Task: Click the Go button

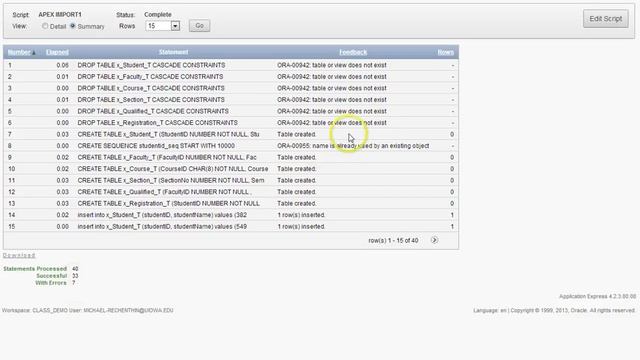Action: [199, 26]
